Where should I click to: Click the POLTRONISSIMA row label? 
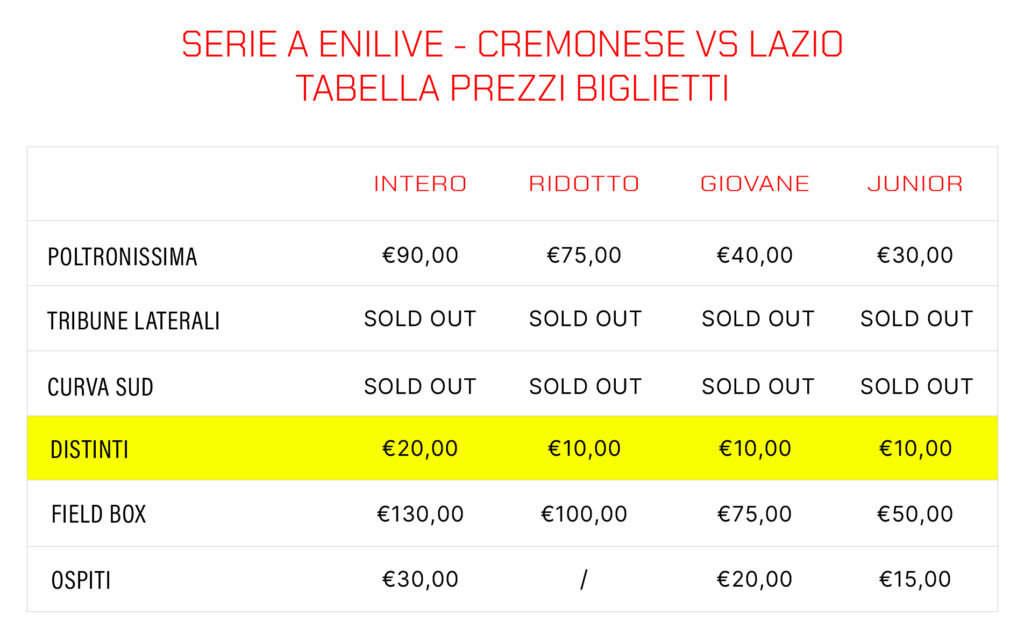[122, 257]
